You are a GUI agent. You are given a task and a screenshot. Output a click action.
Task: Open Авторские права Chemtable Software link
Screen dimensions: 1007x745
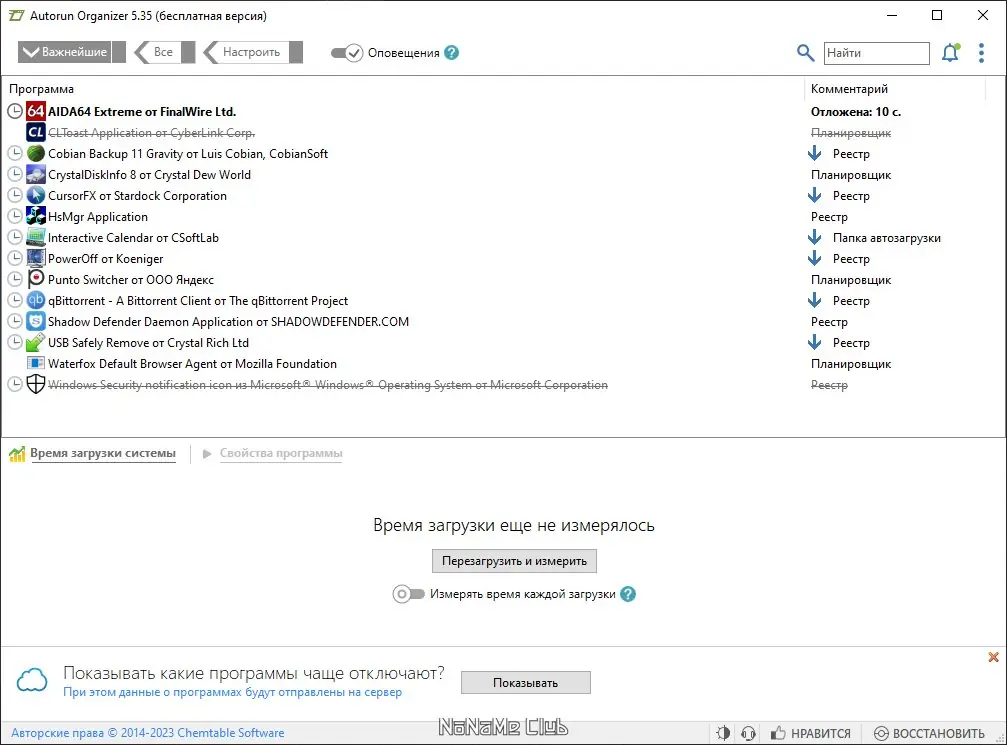coord(148,733)
